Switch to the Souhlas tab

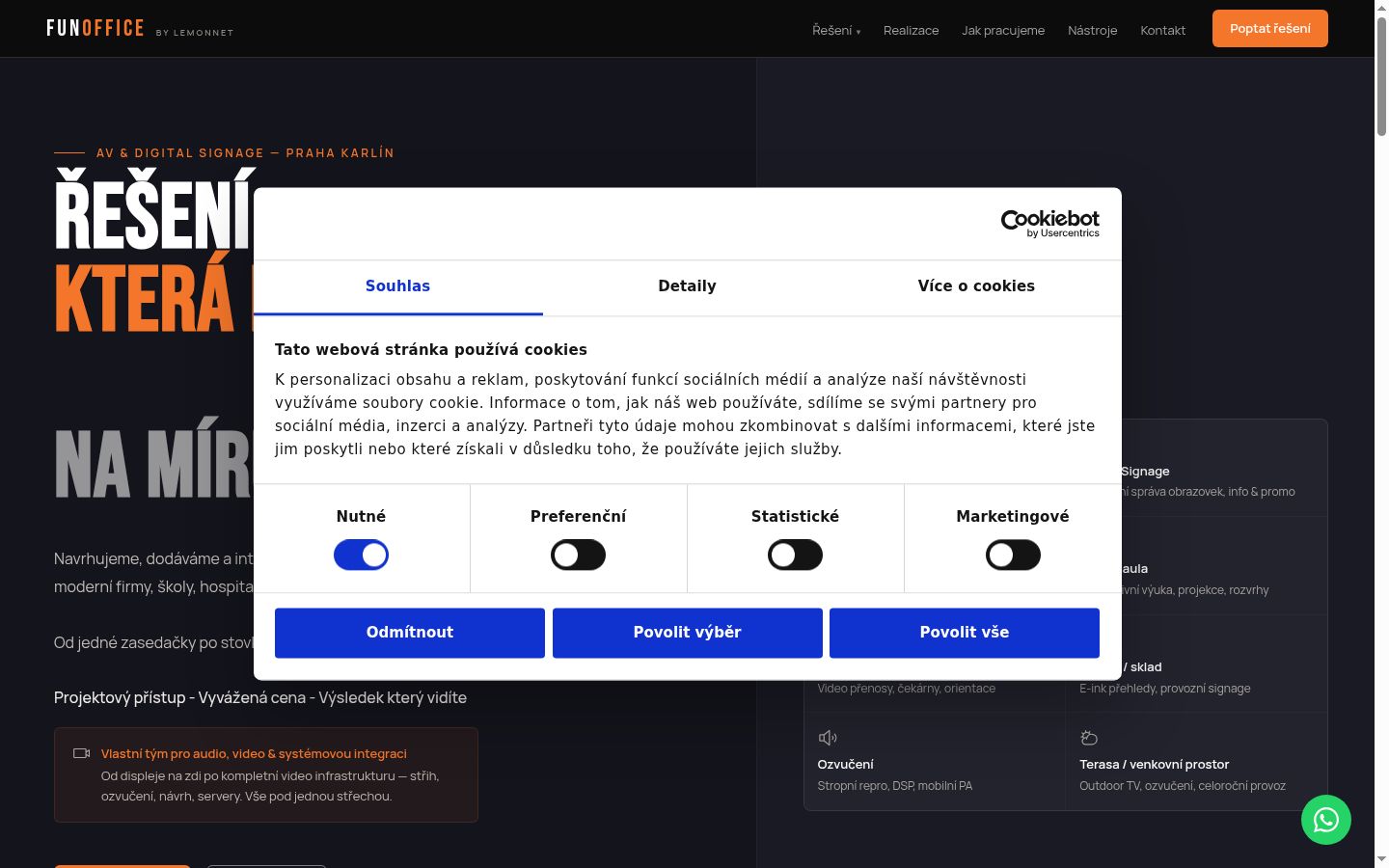(397, 286)
